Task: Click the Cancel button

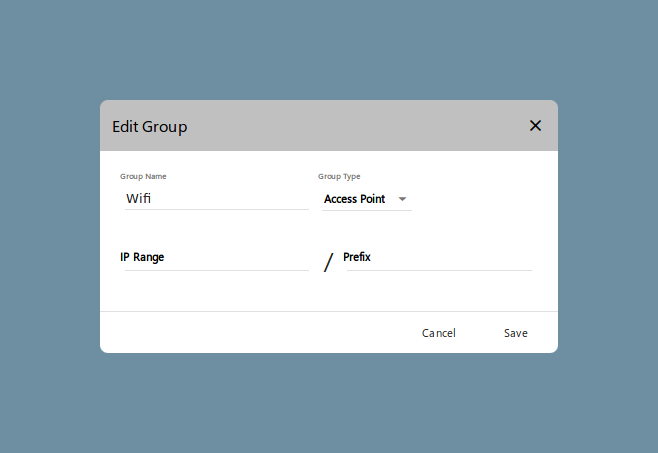Action: click(439, 333)
